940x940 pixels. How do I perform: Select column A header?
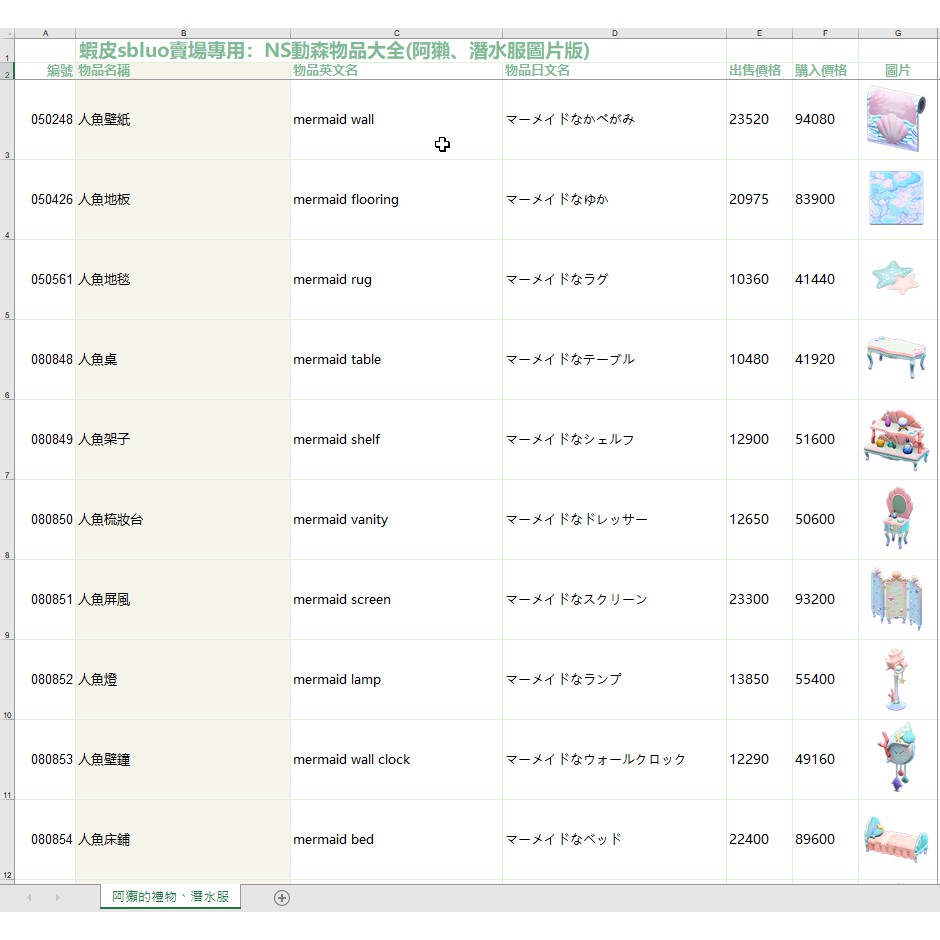pyautogui.click(x=45, y=34)
